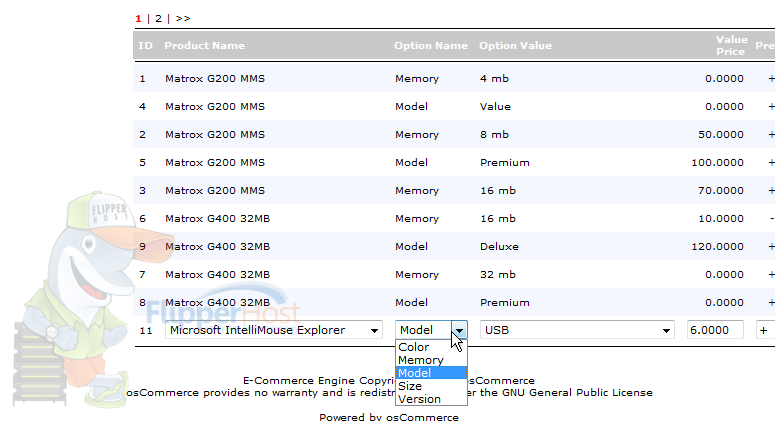Click the Product Name column header
Viewport: 776px width, 422px height.
coord(204,46)
